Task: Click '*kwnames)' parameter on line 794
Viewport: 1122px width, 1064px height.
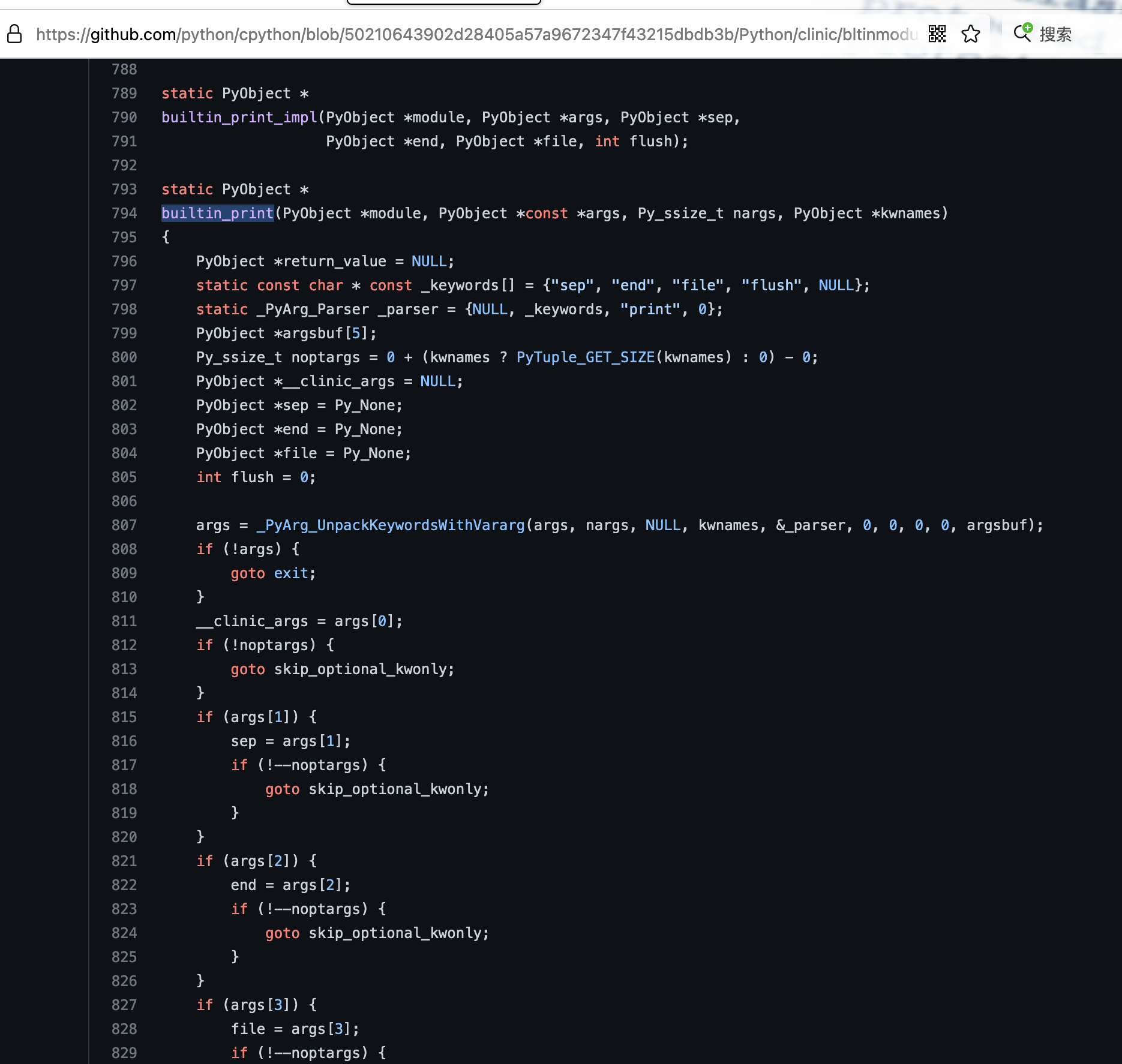Action: [x=910, y=214]
